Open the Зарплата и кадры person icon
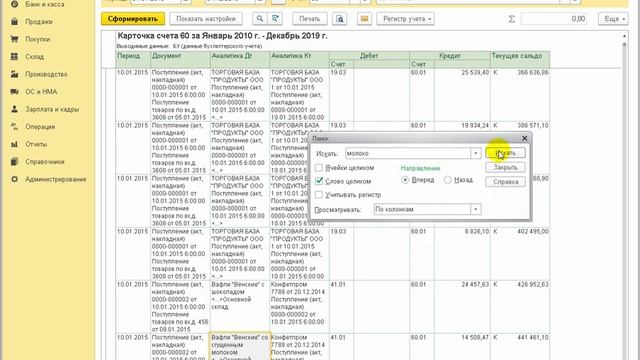Image resolution: width=640 pixels, height=360 pixels. tap(14, 109)
